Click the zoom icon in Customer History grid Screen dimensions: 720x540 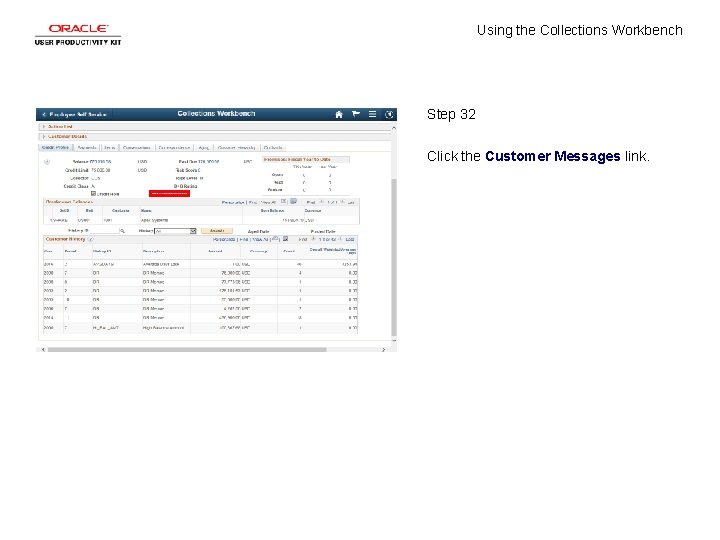275,239
